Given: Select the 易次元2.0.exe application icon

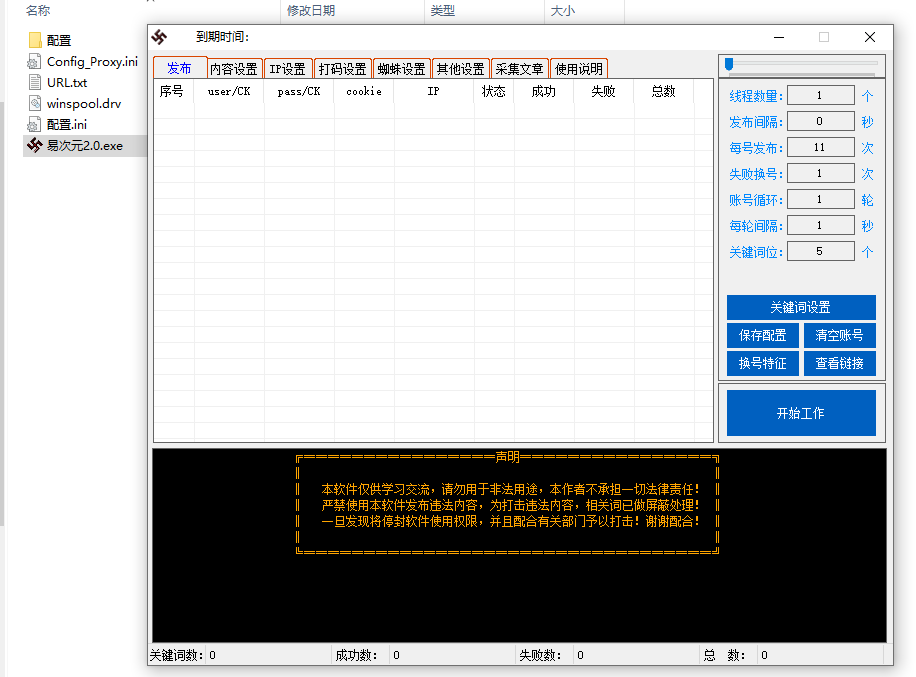Looking at the screenshot, I should [x=35, y=145].
